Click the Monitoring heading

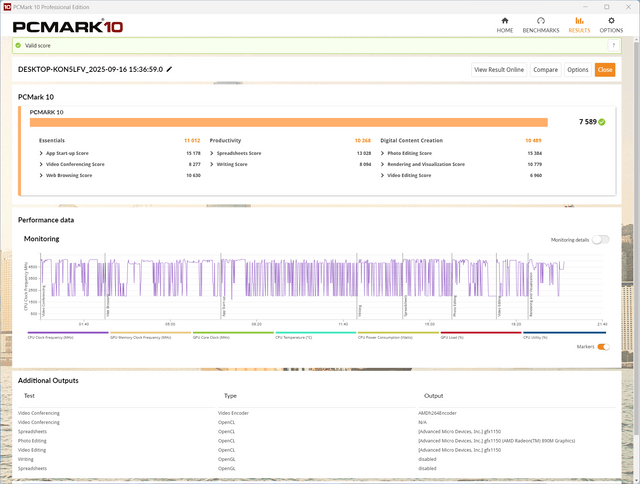coord(42,239)
